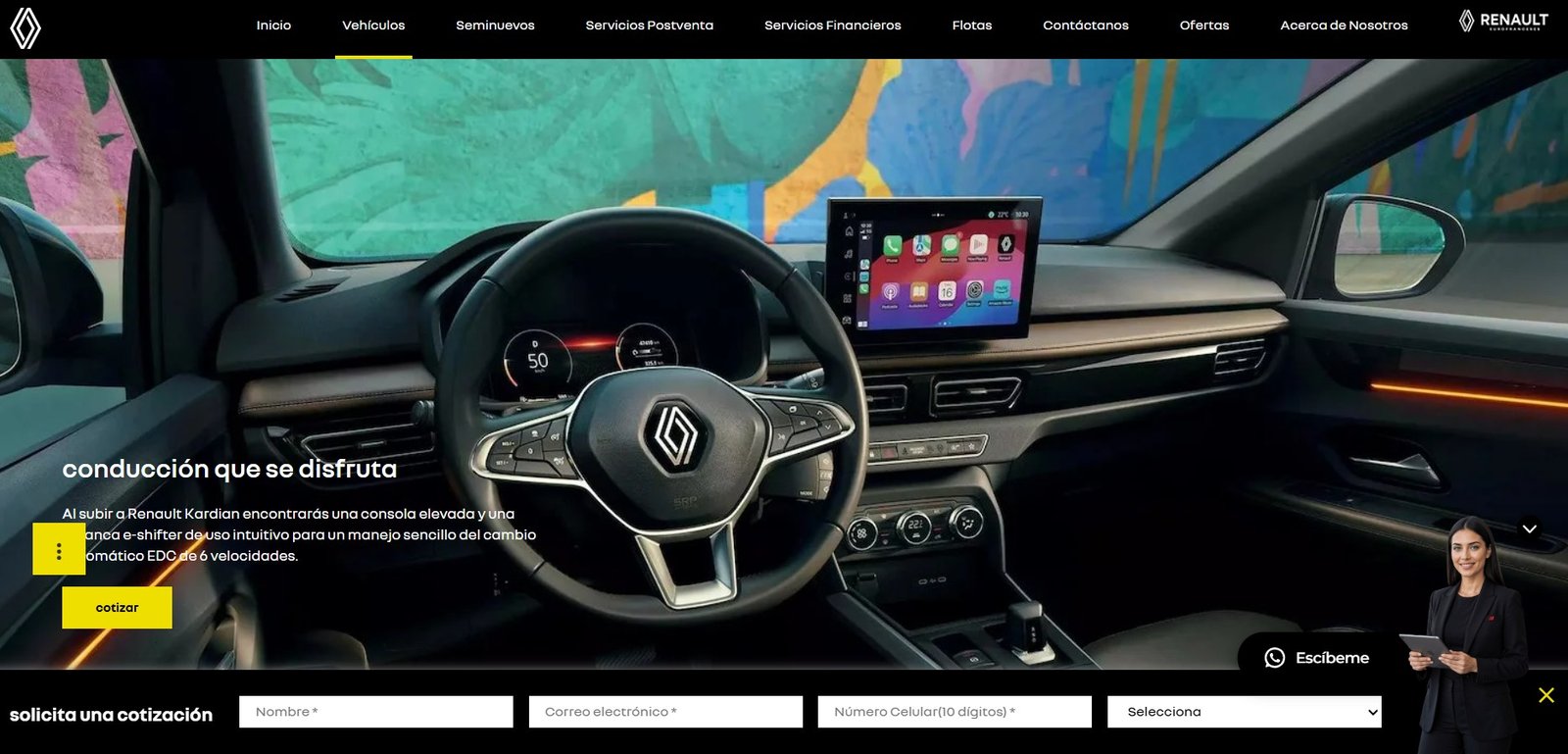Click the Renault brand logo at top right

[x=1503, y=21]
